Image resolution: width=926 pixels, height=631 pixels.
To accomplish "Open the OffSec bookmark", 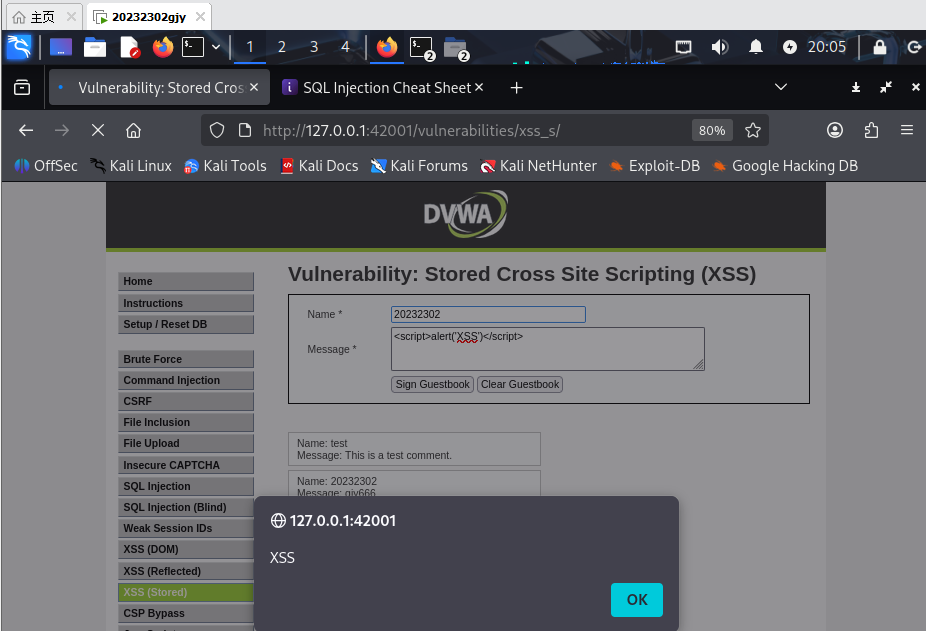I will (46, 166).
